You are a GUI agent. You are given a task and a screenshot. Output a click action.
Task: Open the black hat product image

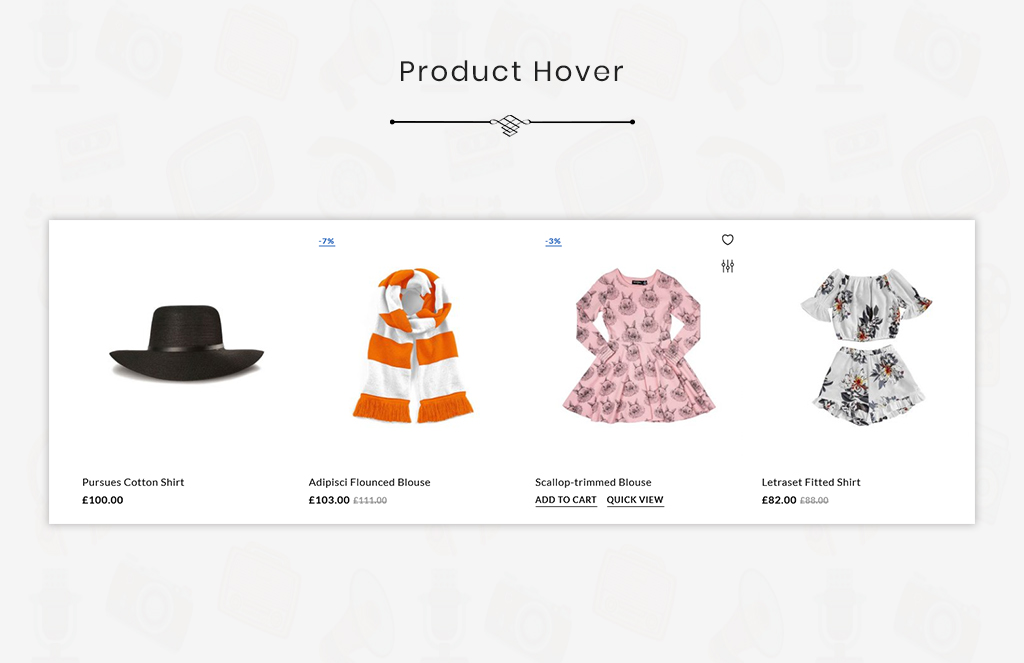pos(186,343)
